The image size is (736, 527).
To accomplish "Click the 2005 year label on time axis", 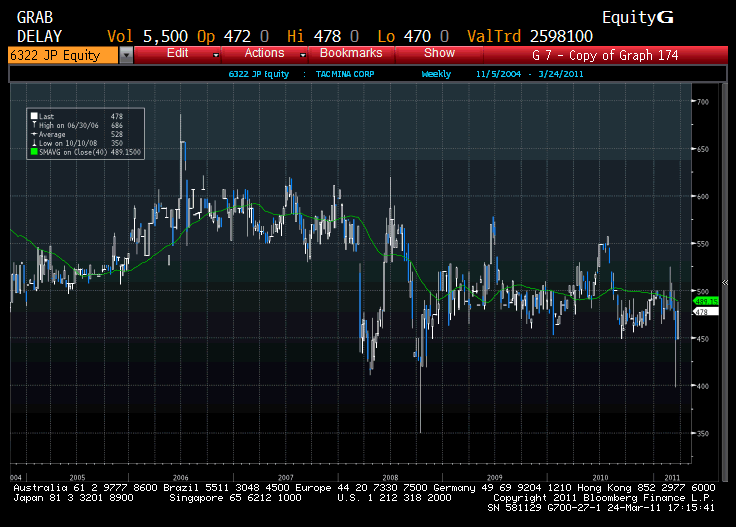I will (77, 478).
